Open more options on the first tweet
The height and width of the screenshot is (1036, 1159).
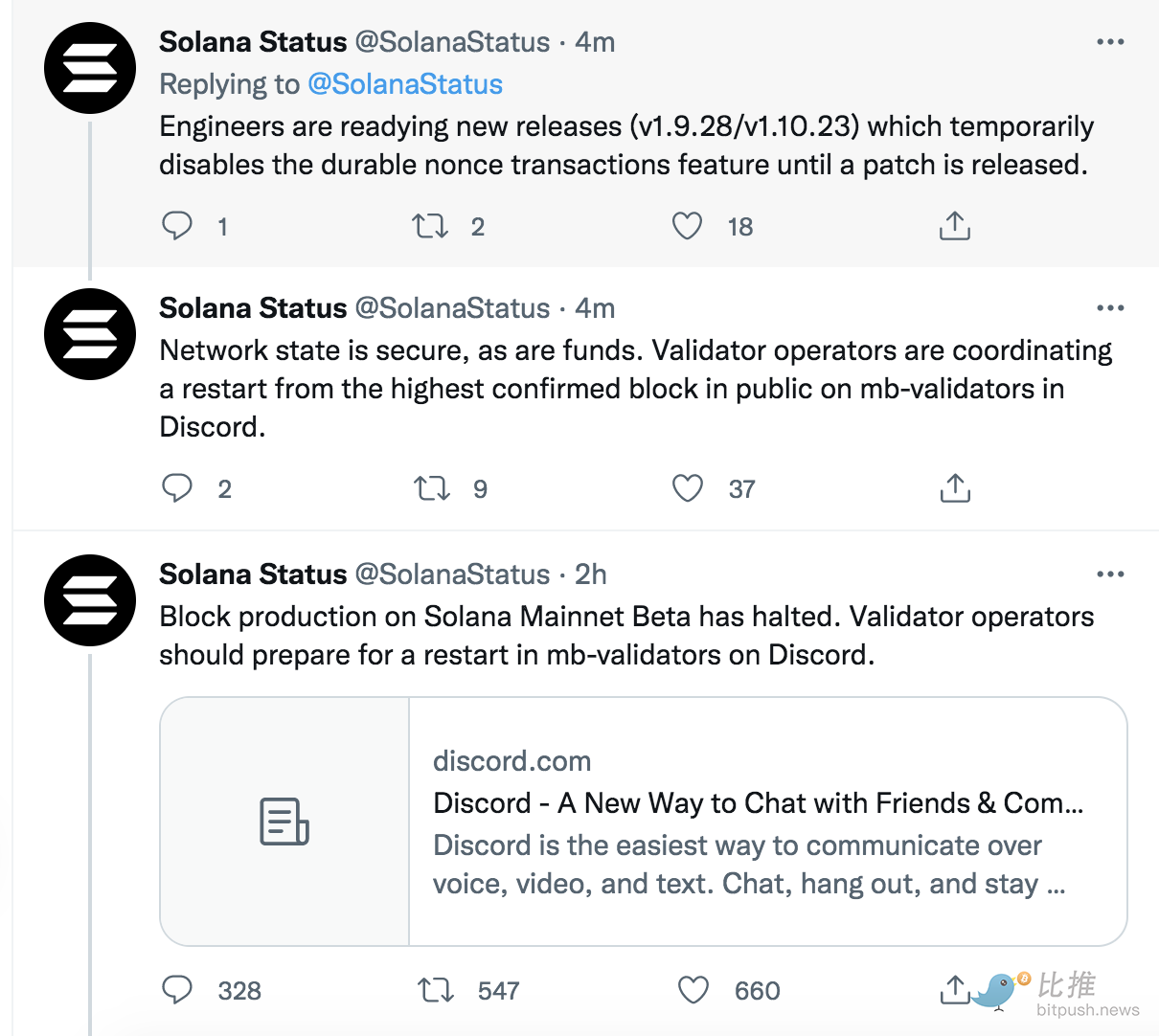tap(1110, 42)
